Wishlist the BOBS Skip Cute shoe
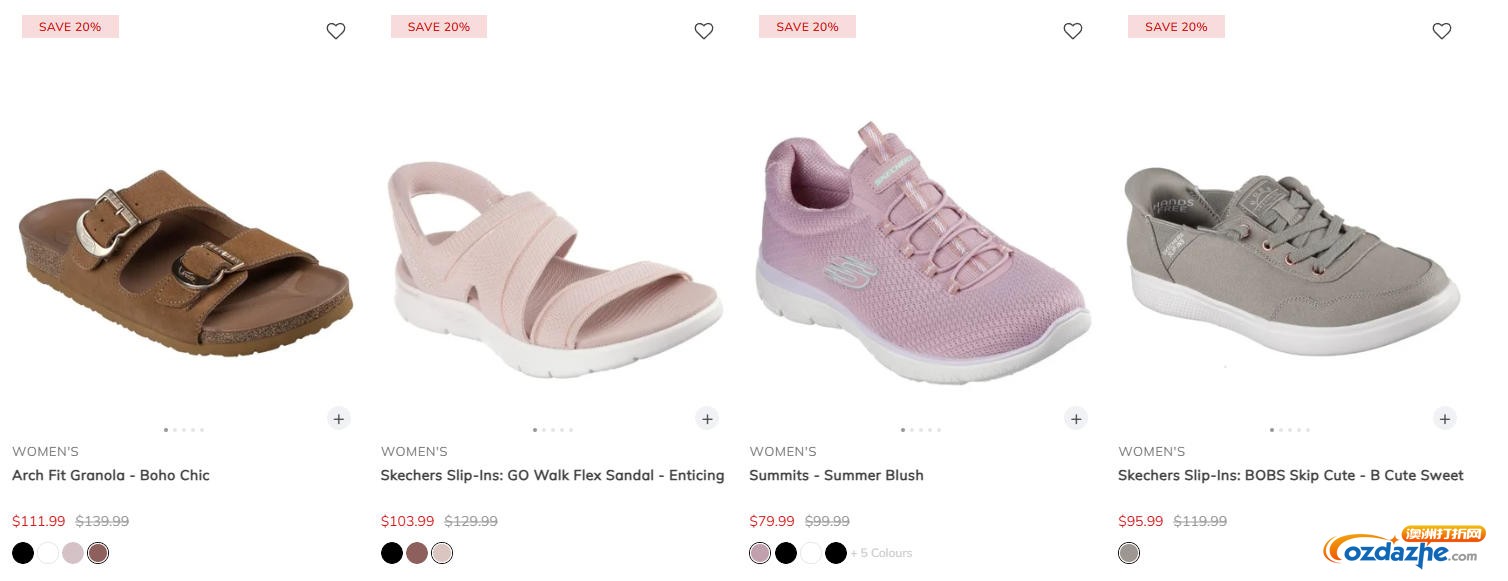Screen dimensions: 1508x581 [1442, 31]
